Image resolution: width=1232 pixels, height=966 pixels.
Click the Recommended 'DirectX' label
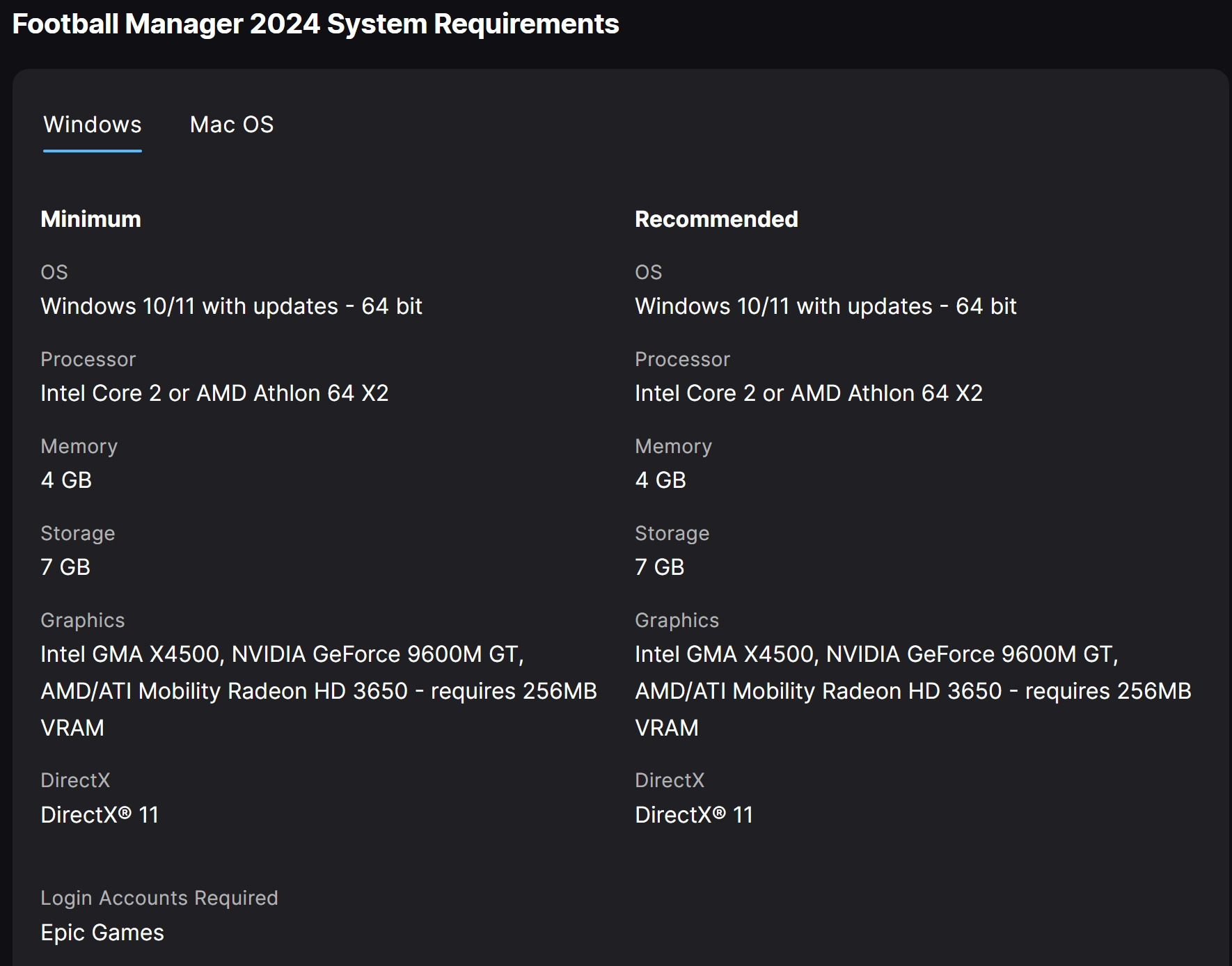coord(670,780)
